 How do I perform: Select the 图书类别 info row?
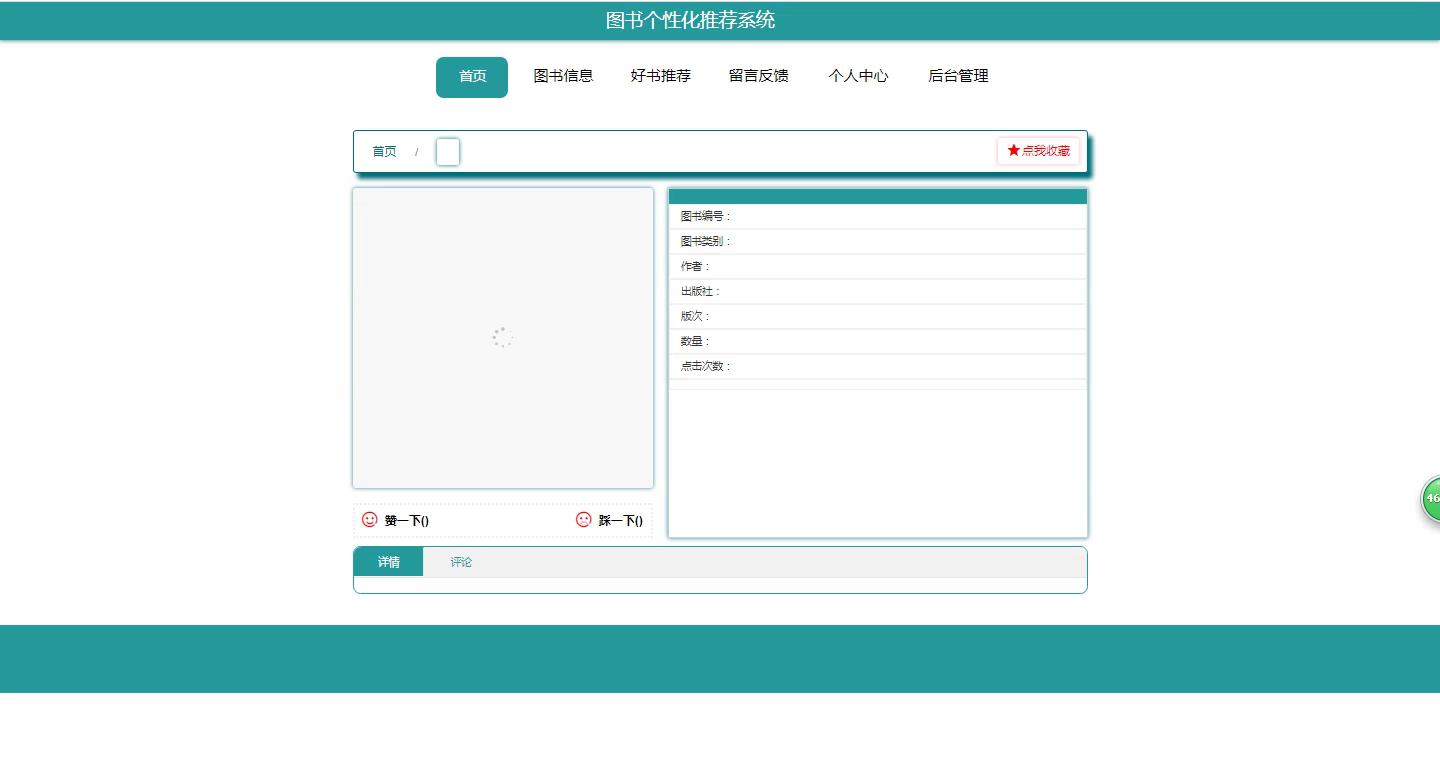tap(877, 242)
